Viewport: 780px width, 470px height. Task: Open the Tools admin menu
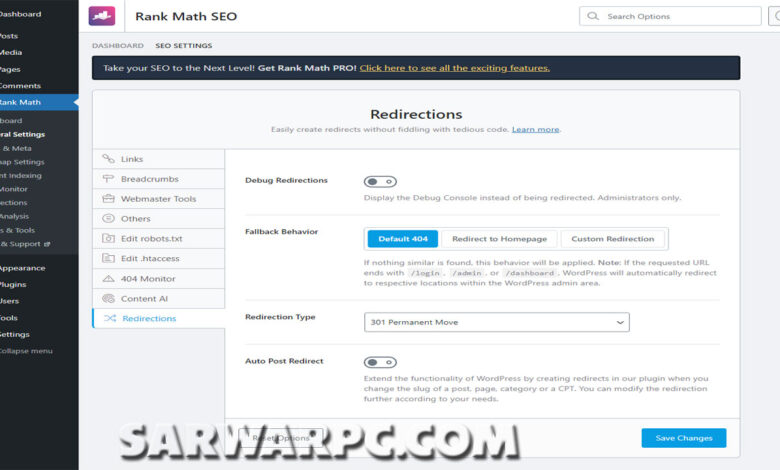tap(39, 317)
